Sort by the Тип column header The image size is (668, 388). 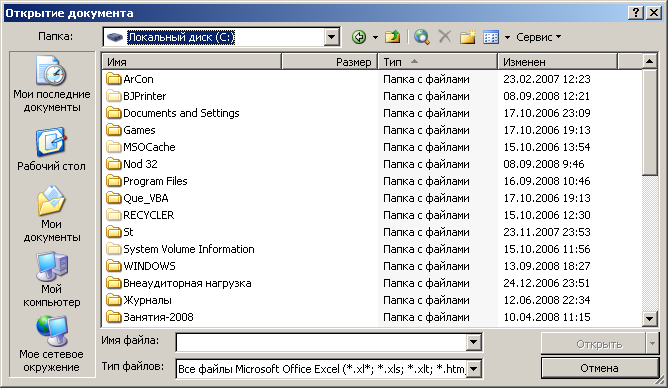438,62
